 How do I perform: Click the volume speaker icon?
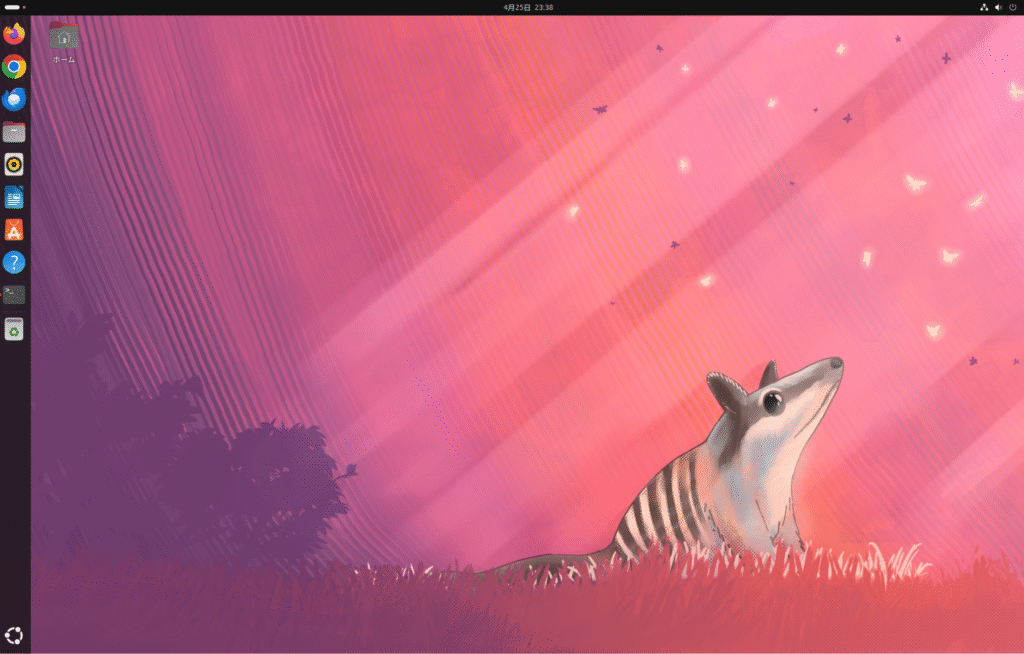[998, 7]
